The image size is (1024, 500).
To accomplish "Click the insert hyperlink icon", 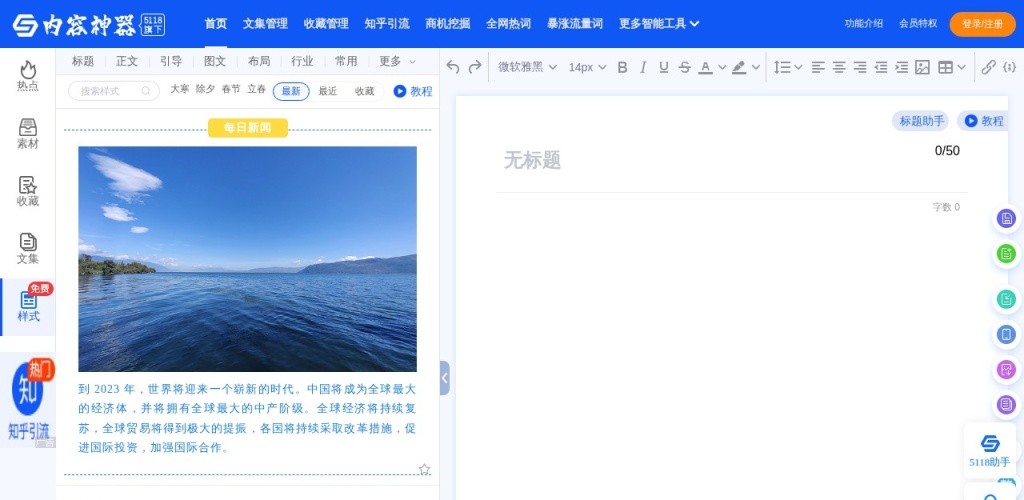I will pyautogui.click(x=988, y=67).
